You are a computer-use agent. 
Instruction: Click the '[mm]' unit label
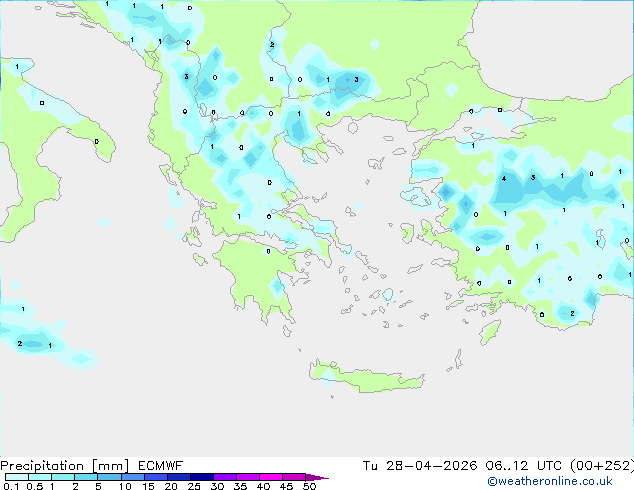click(110, 466)
